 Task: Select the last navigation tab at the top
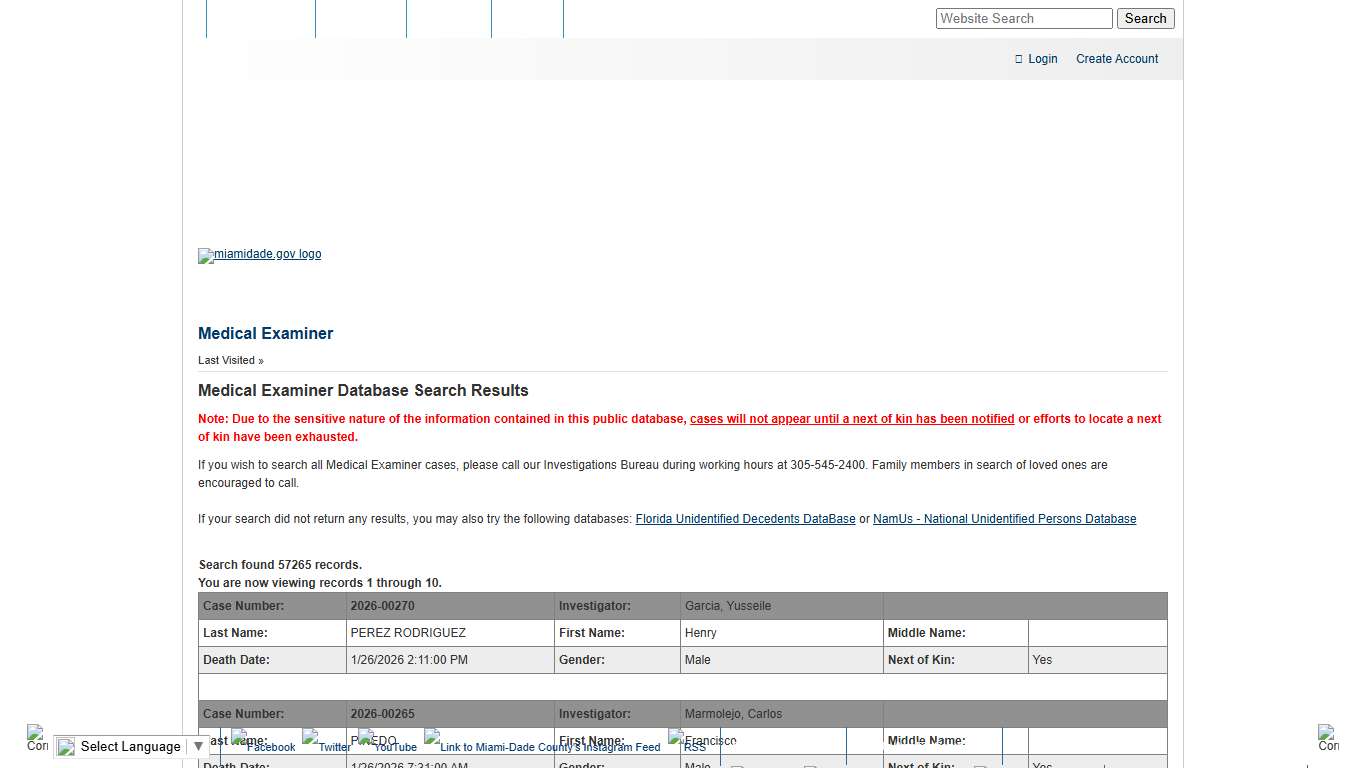point(527,18)
